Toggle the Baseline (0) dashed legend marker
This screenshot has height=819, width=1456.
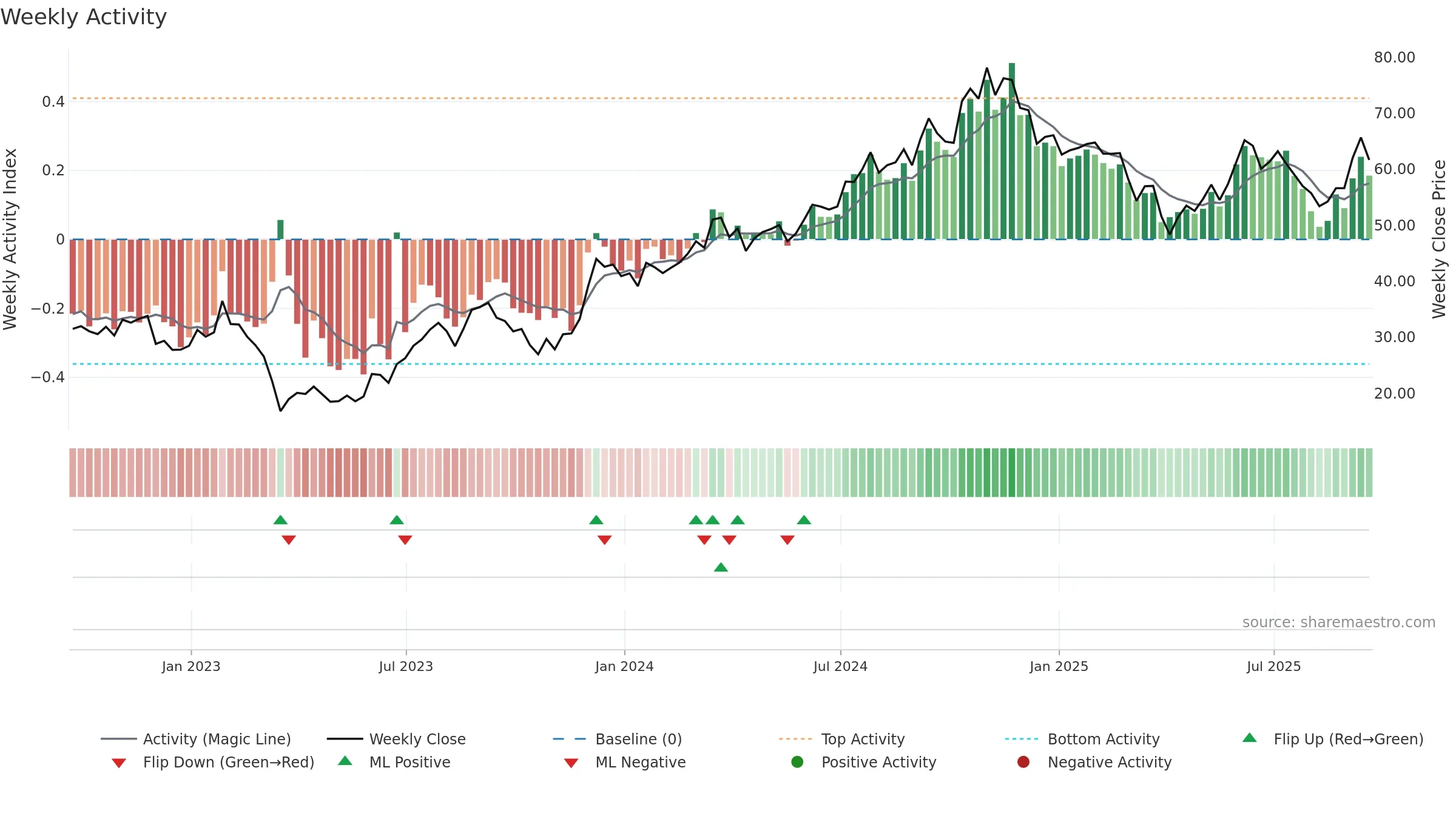tap(570, 739)
